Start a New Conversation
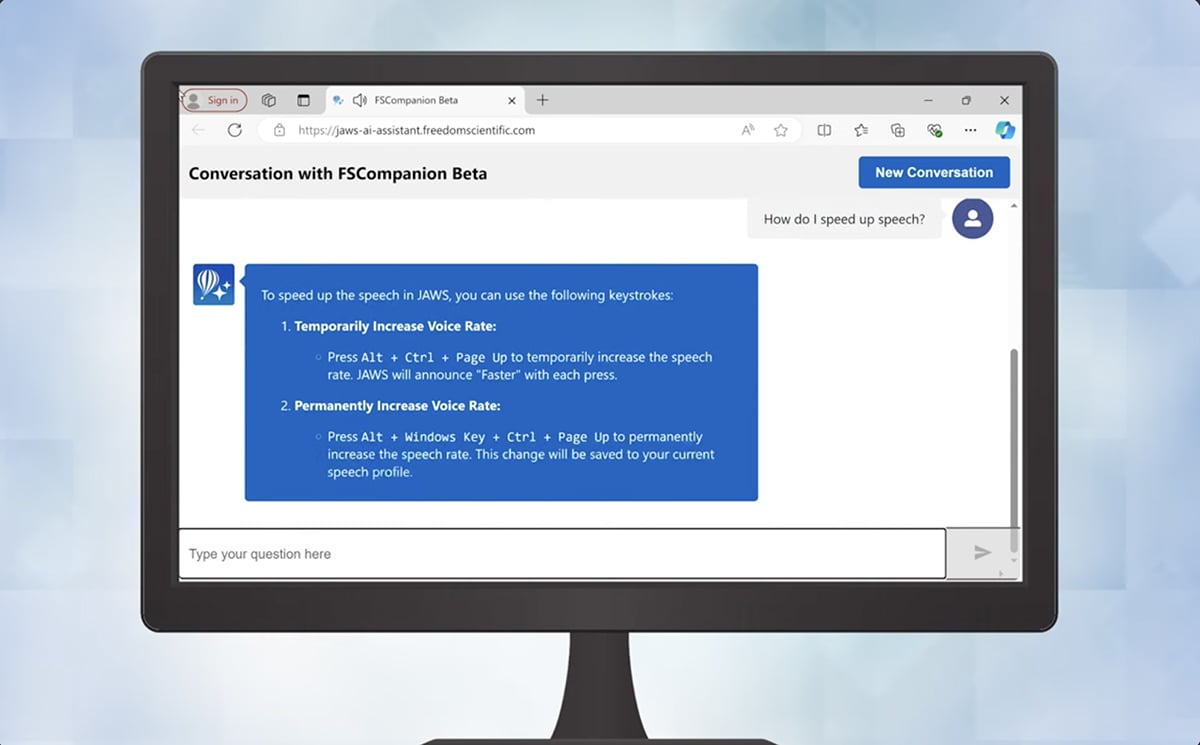Viewport: 1200px width, 745px height. tap(933, 172)
